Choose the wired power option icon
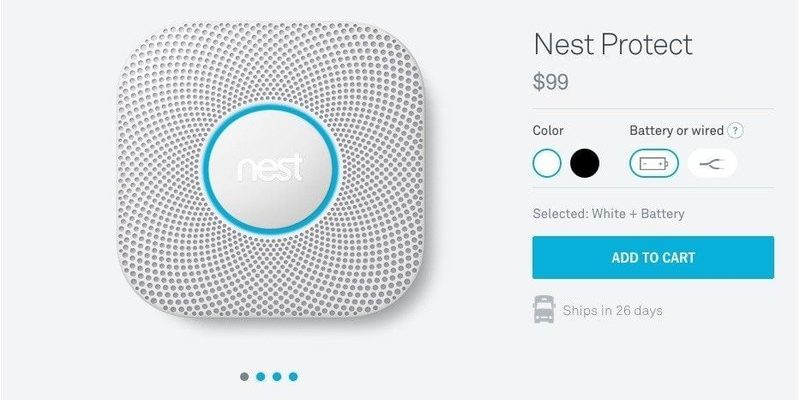This screenshot has height=400, width=800. click(712, 163)
